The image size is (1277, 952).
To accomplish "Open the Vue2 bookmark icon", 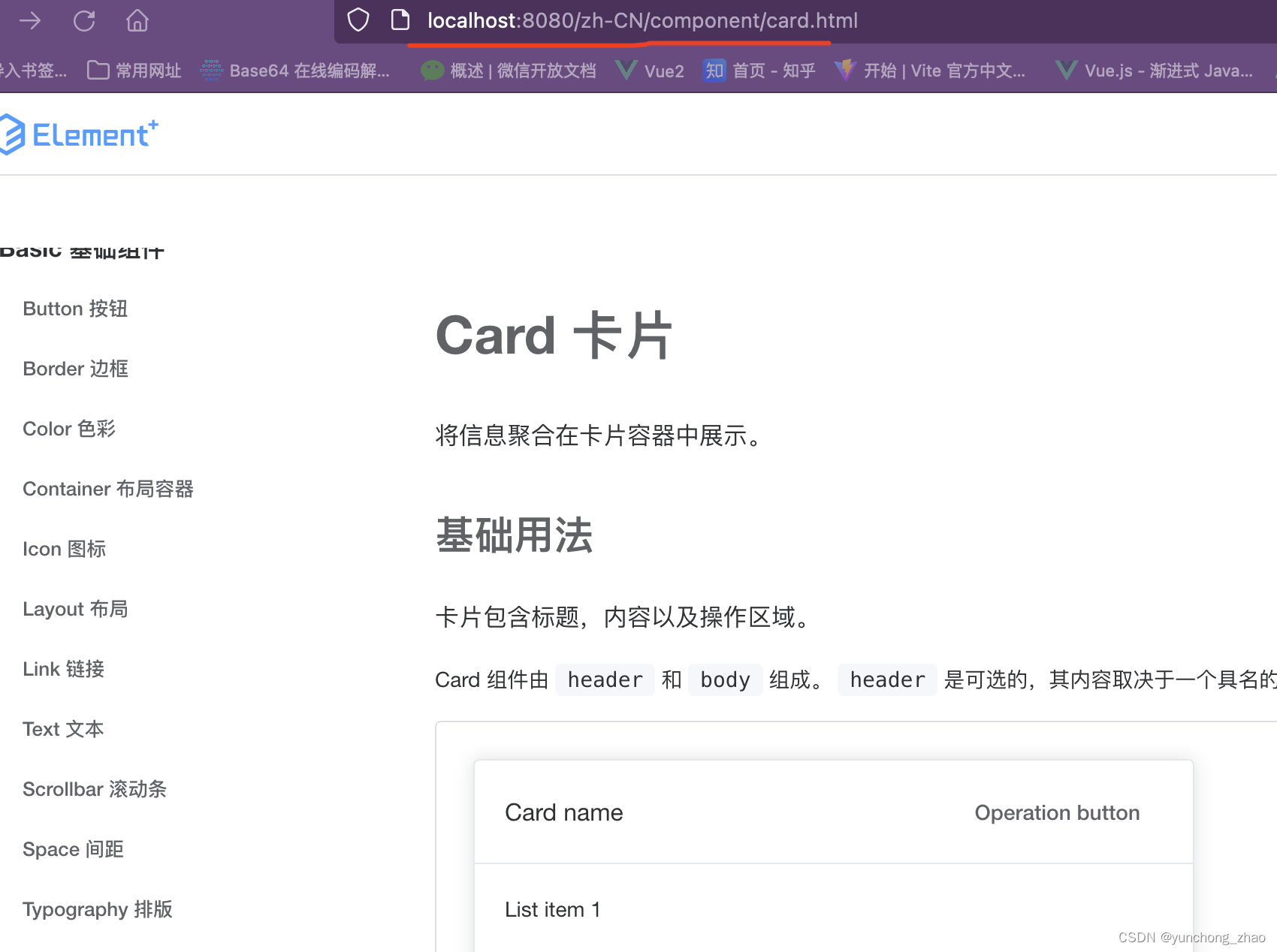I will click(x=626, y=70).
